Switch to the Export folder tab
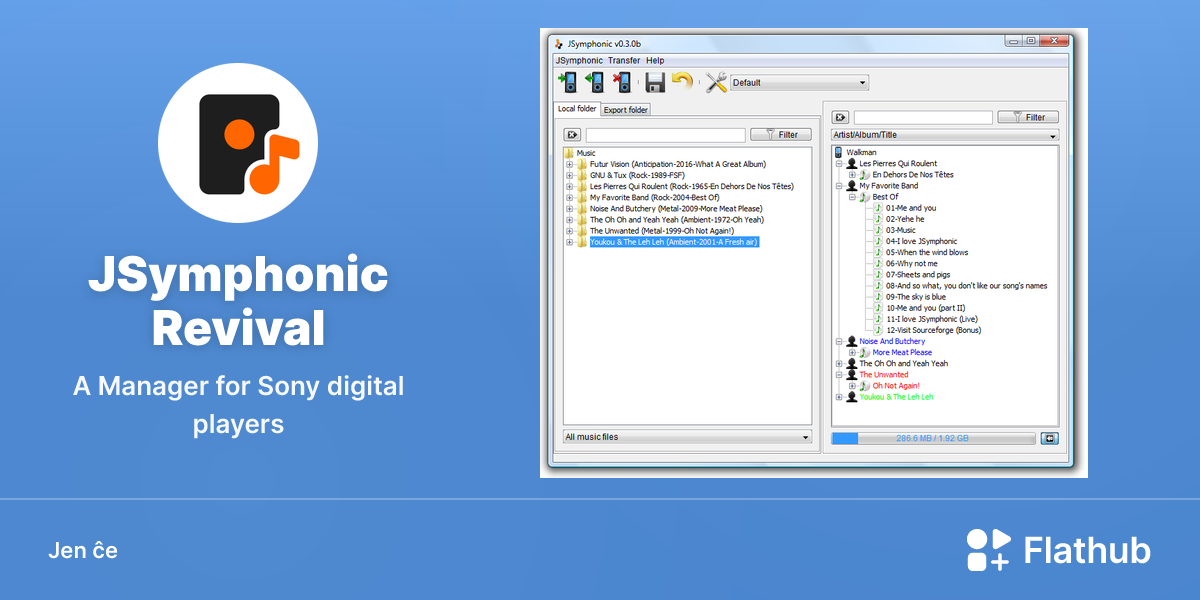 click(625, 110)
